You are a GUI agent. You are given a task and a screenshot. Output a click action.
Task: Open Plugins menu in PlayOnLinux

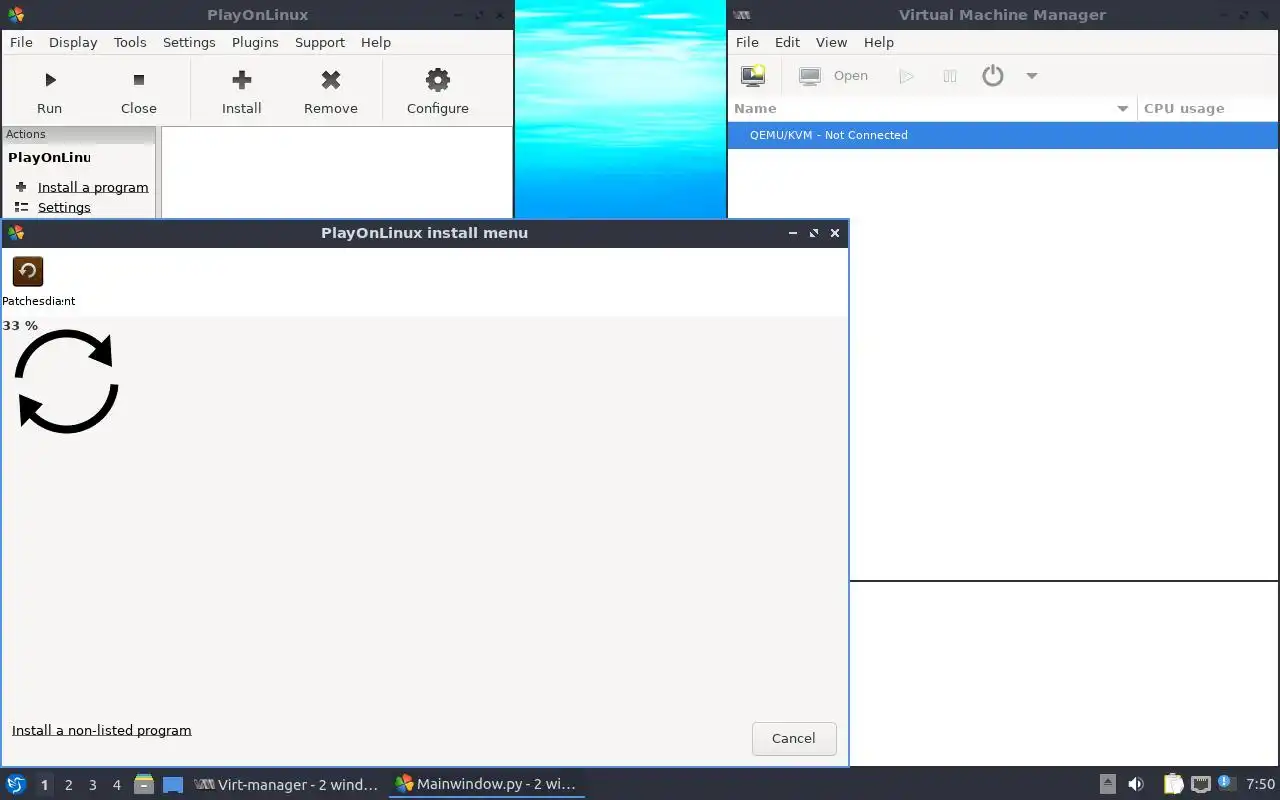pyautogui.click(x=255, y=42)
